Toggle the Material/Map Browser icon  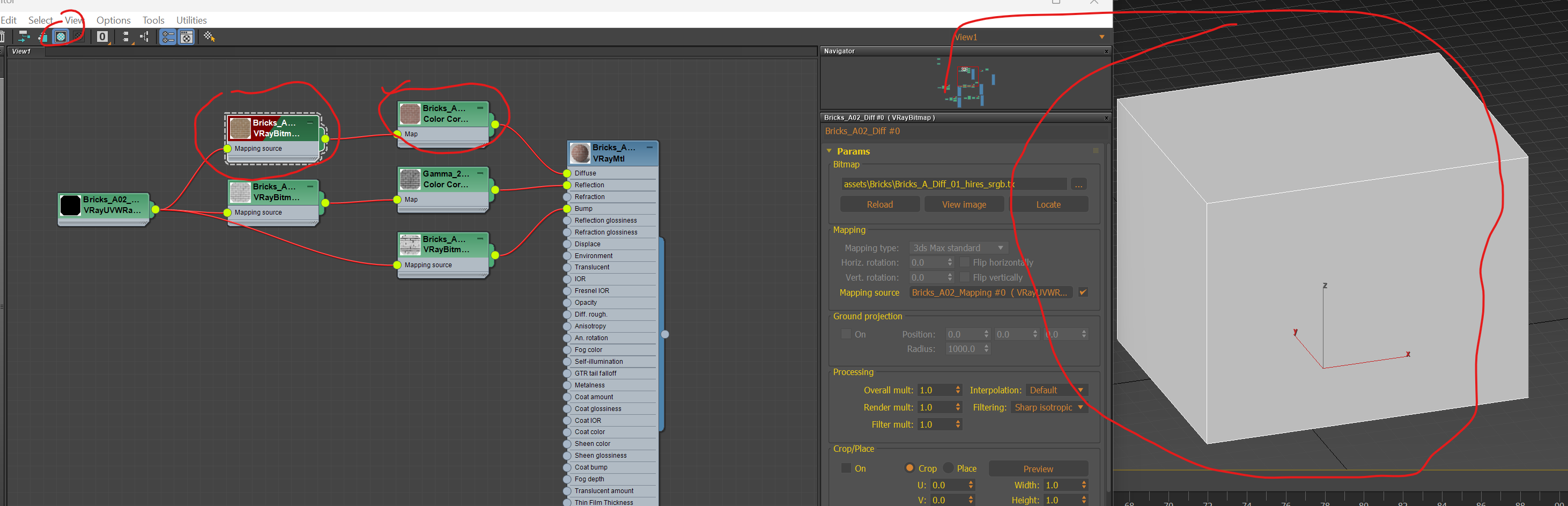pos(168,36)
